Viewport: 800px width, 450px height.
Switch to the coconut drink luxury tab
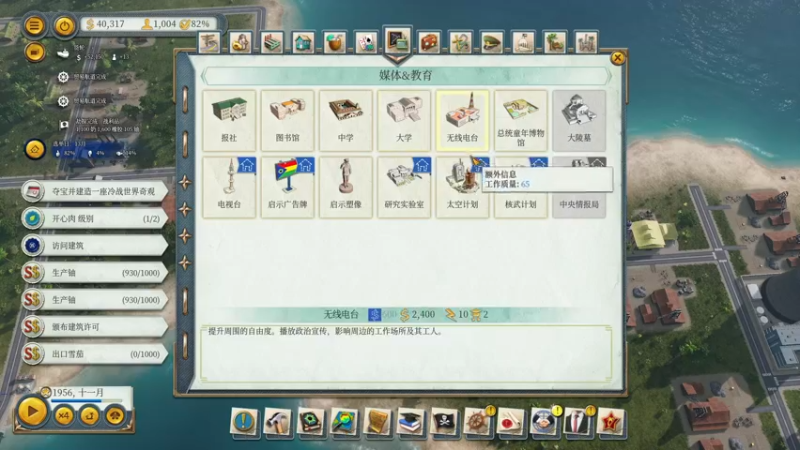coord(335,42)
